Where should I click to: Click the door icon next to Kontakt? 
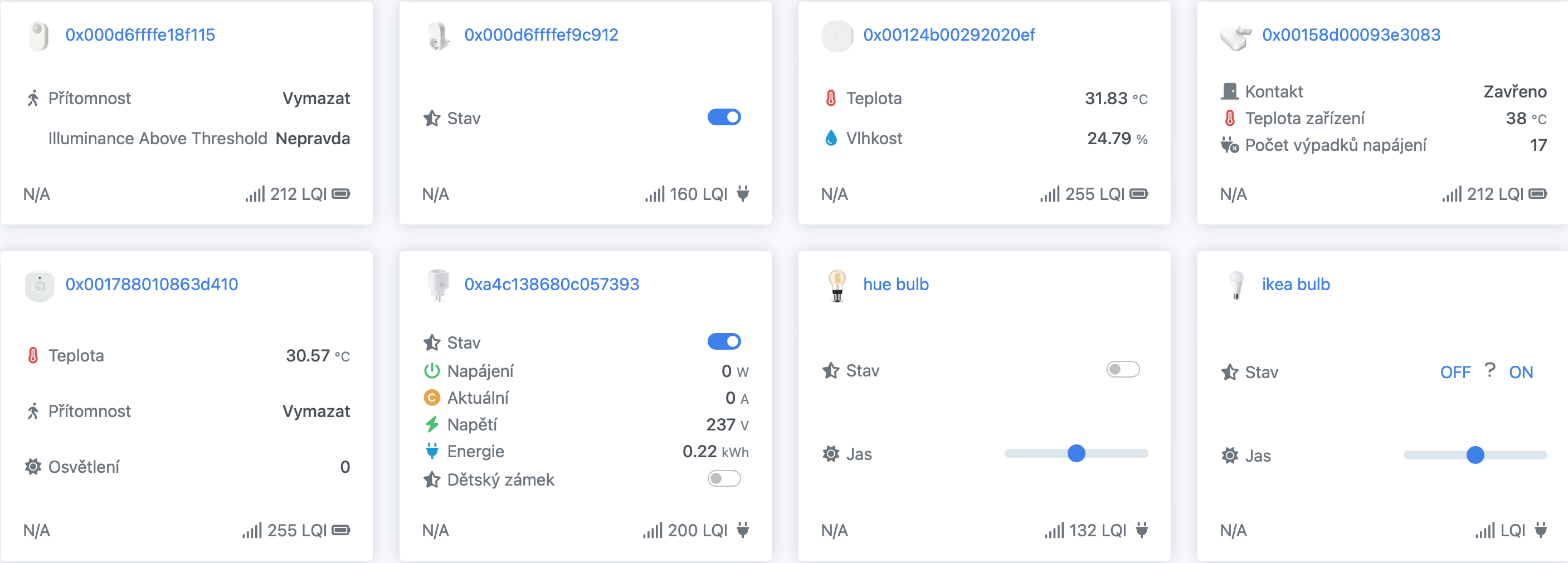[1230, 91]
